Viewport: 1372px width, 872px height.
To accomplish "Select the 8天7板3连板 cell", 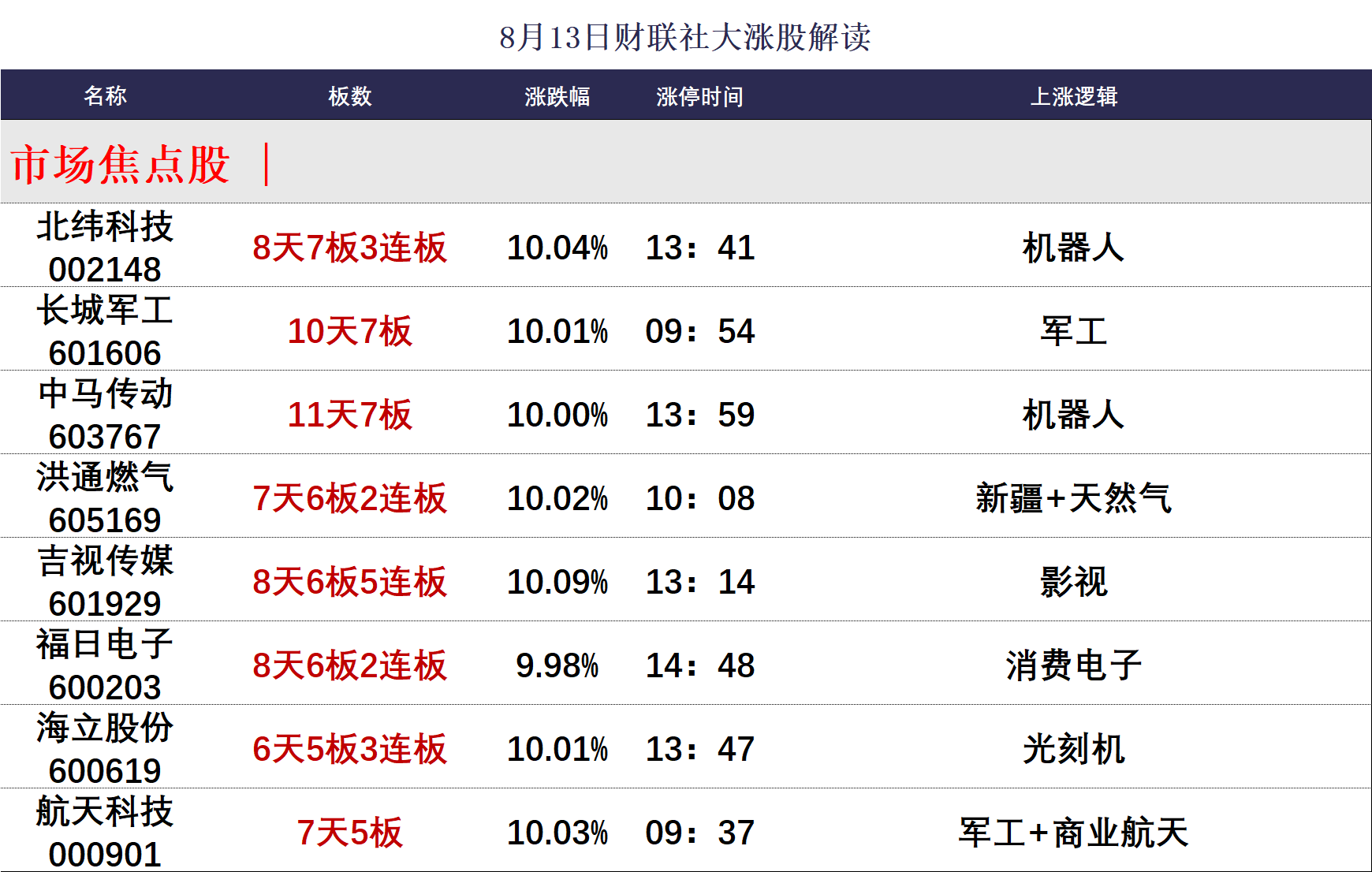I will [x=350, y=248].
